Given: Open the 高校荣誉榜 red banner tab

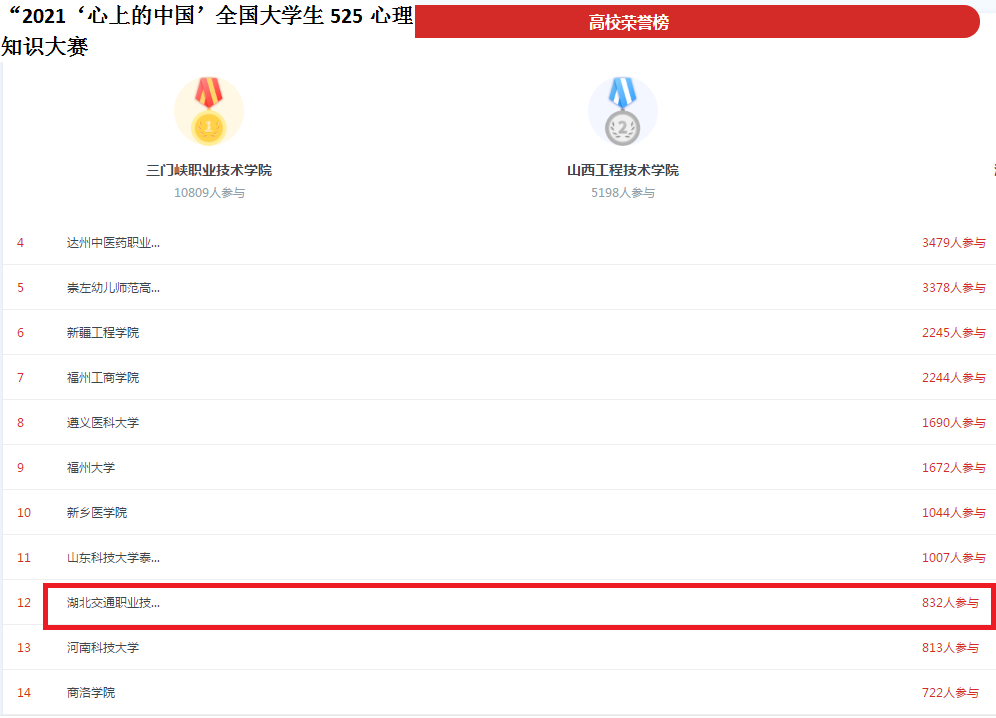Looking at the screenshot, I should tap(697, 22).
